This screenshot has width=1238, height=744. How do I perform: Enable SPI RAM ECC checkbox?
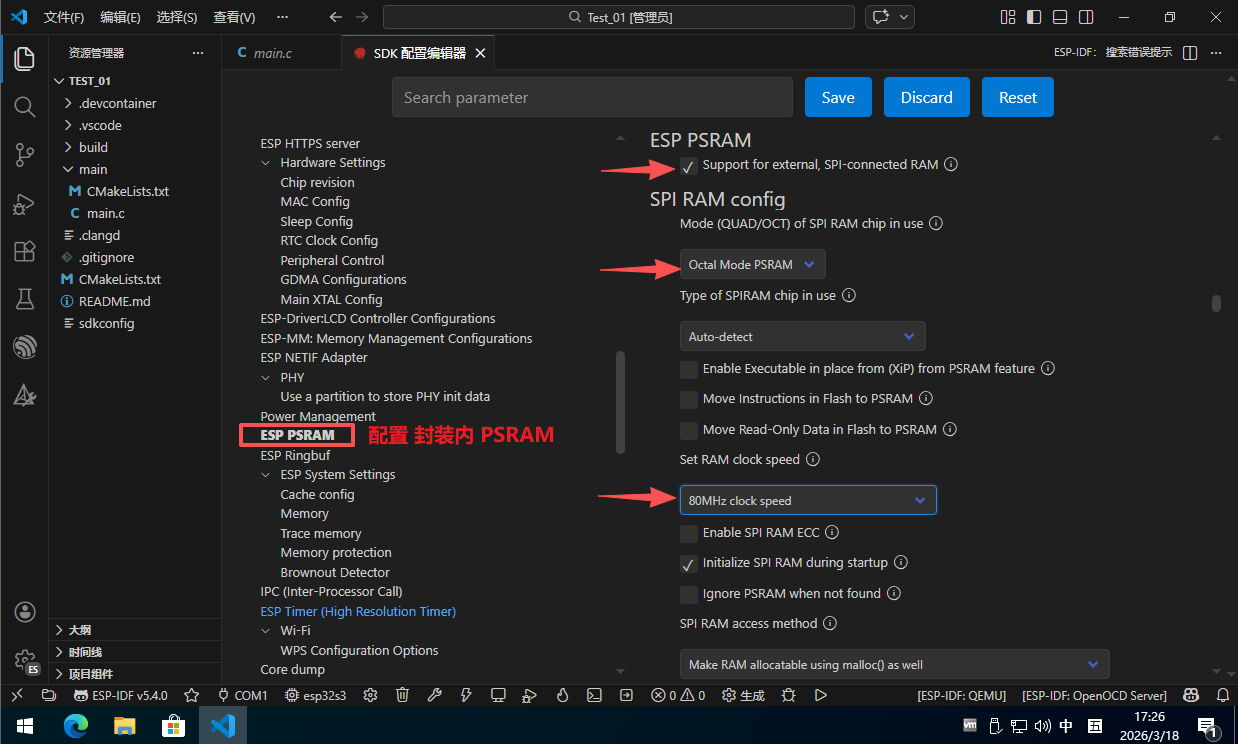(689, 533)
